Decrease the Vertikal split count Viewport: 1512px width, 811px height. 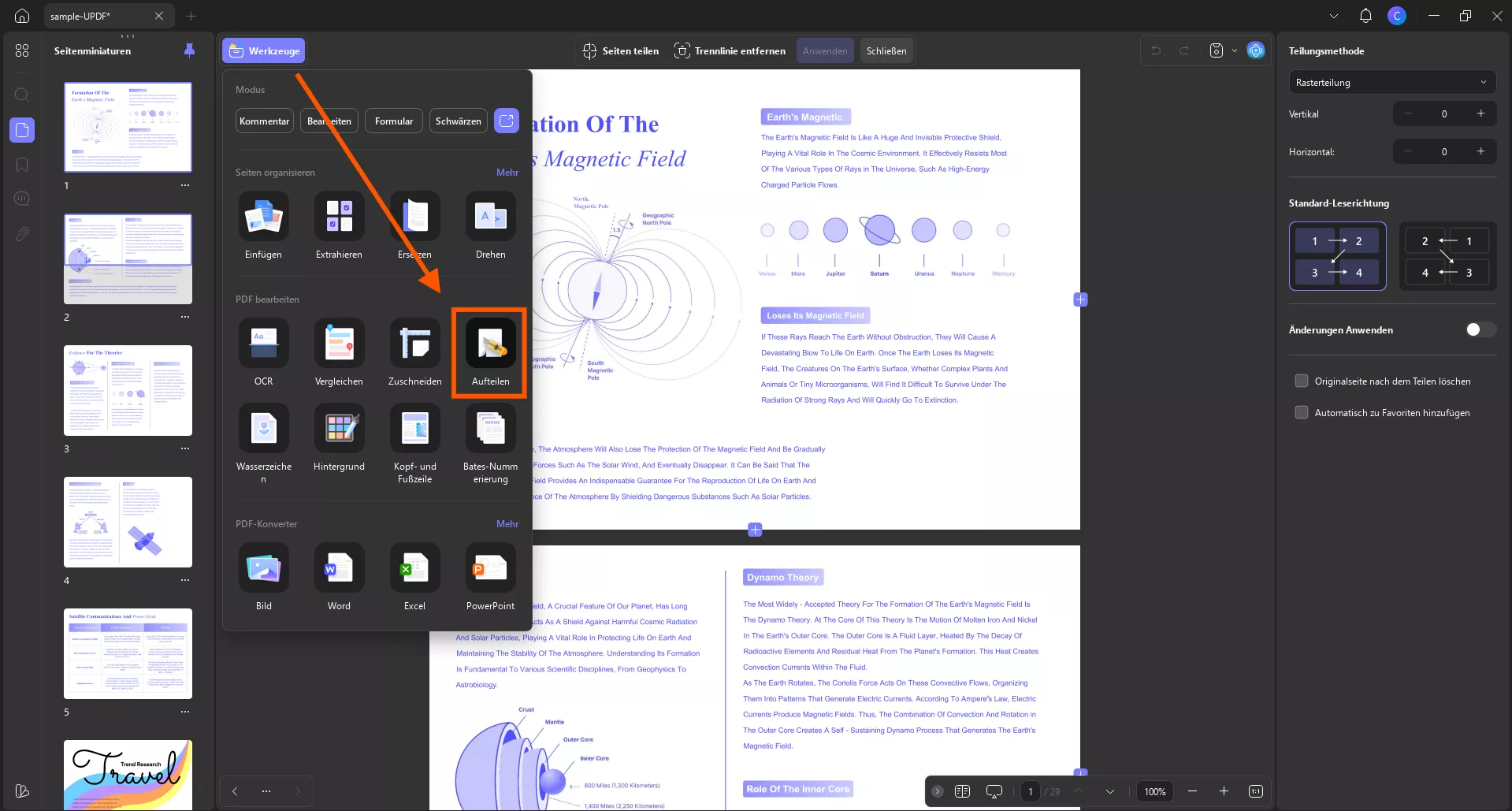pos(1408,113)
